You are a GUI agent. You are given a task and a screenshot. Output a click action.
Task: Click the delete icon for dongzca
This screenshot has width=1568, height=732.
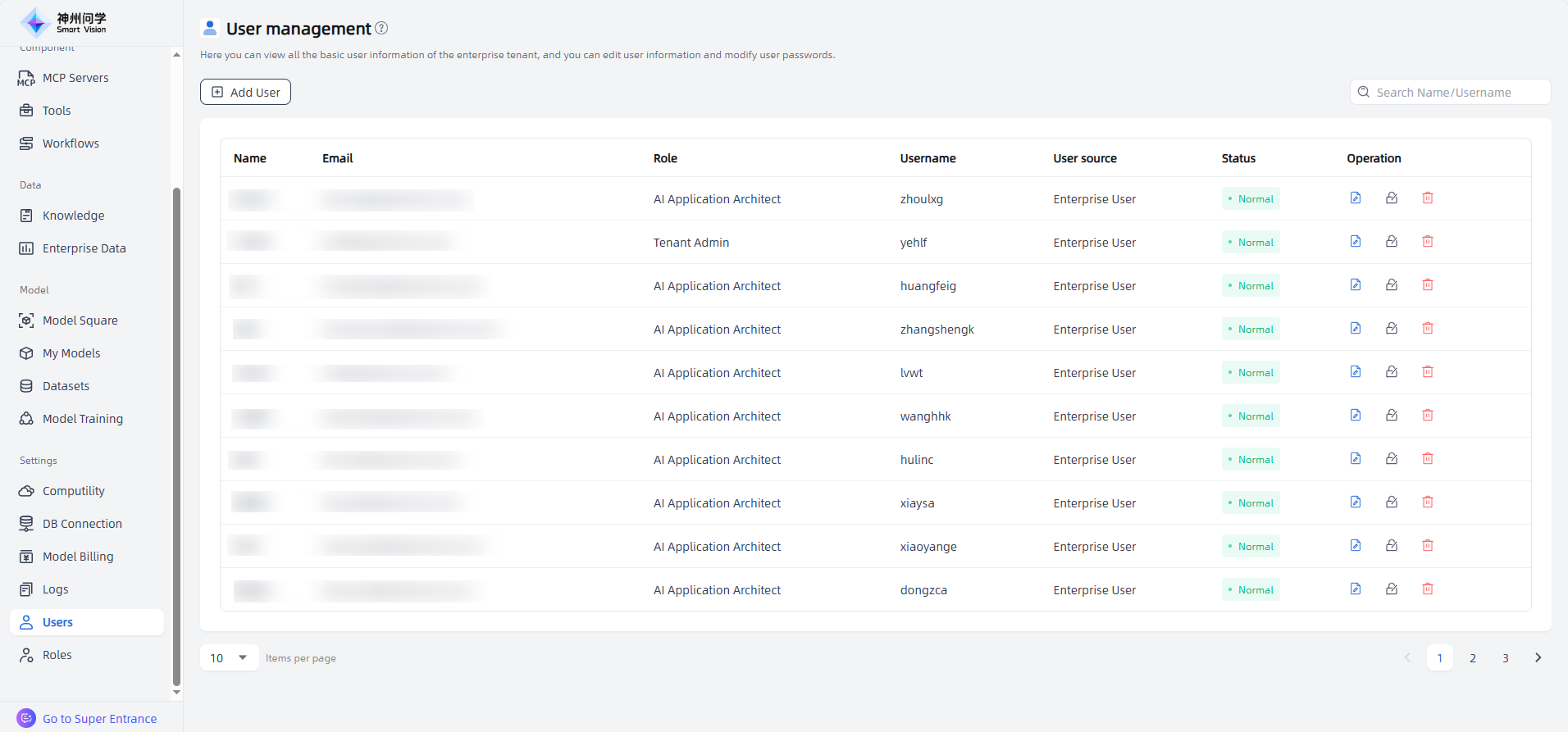pos(1427,589)
